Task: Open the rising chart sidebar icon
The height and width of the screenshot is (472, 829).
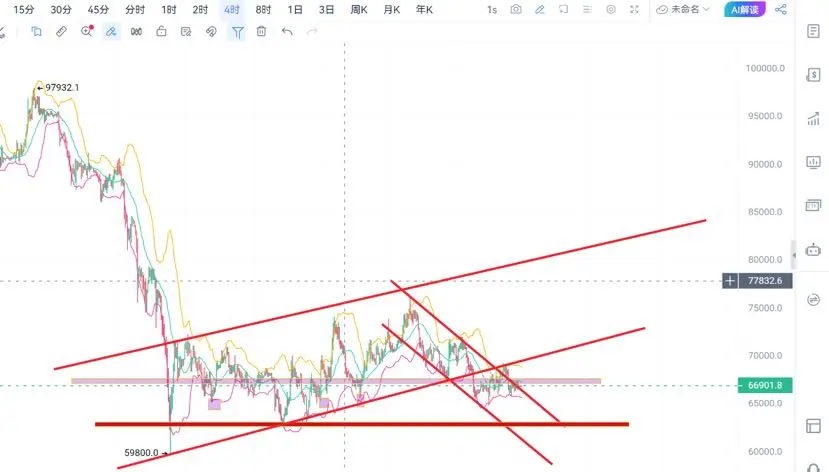Action: point(814,119)
